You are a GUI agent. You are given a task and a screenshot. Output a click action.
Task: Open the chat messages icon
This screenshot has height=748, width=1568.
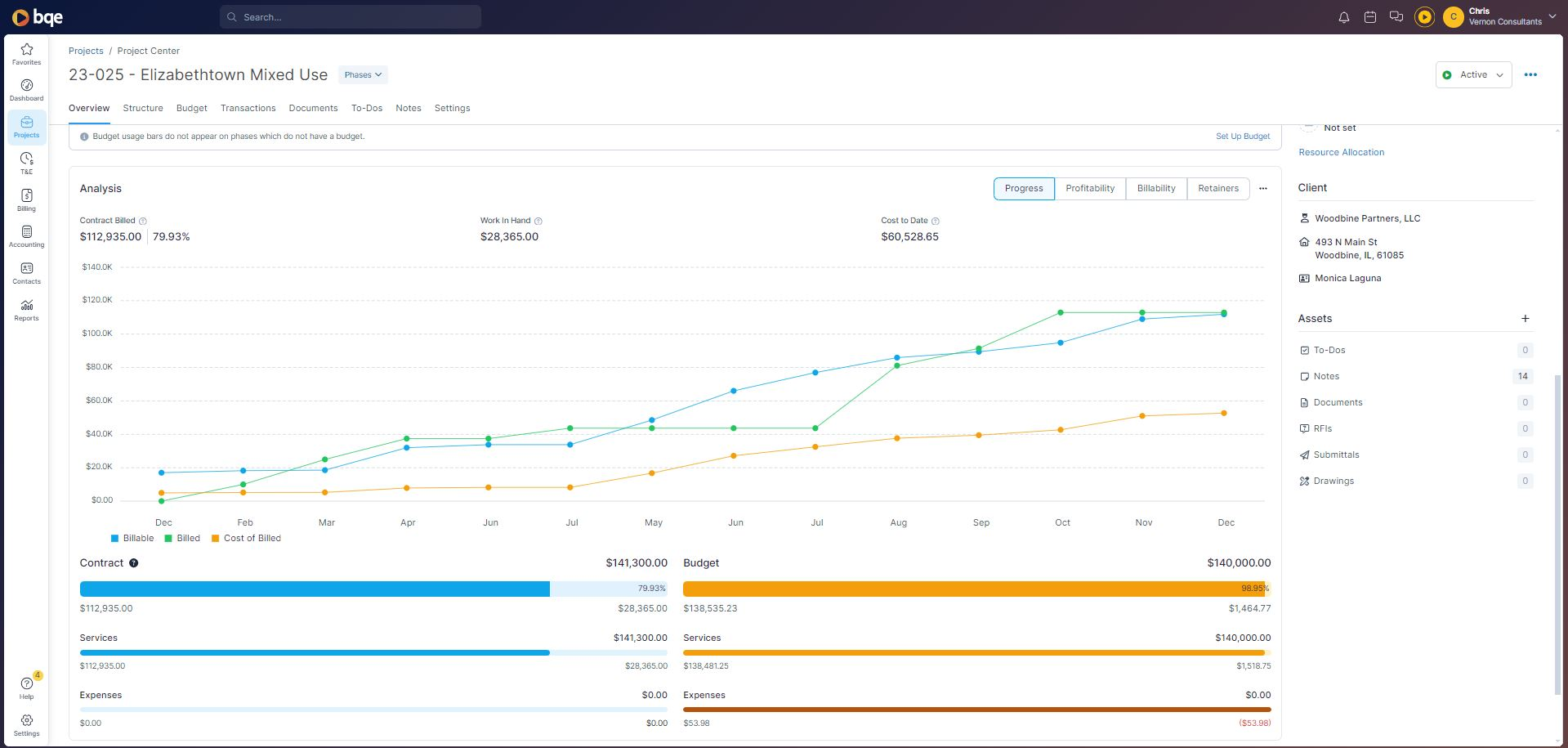point(1396,17)
